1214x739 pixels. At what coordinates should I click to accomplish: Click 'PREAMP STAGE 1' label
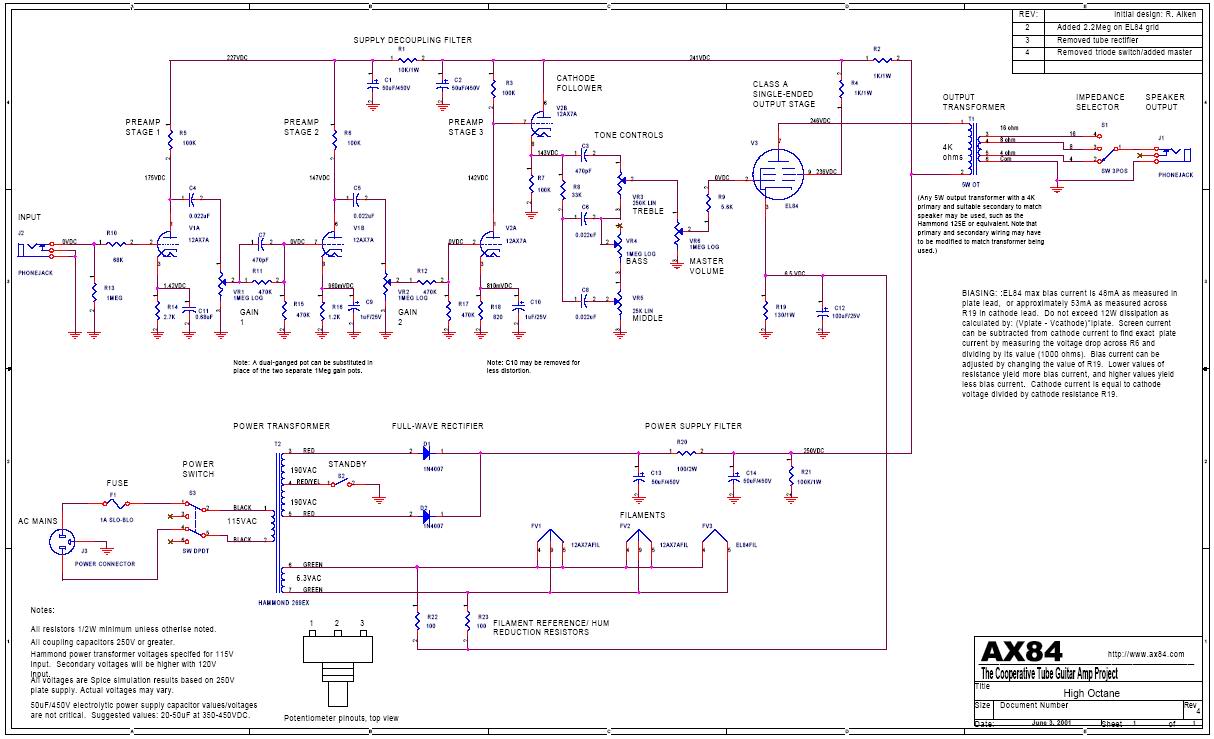pos(142,126)
